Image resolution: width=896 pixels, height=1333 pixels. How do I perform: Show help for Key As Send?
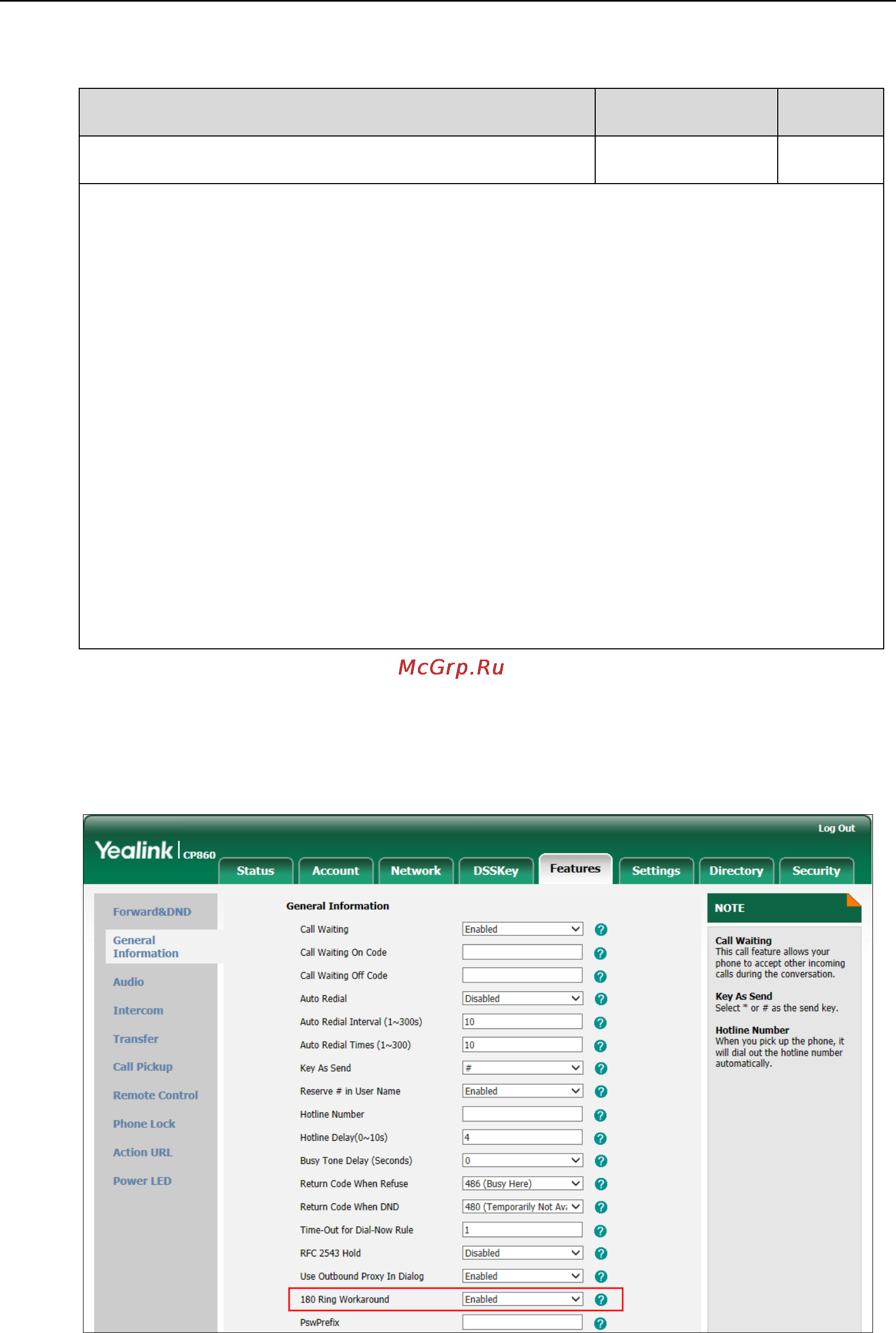click(601, 1068)
